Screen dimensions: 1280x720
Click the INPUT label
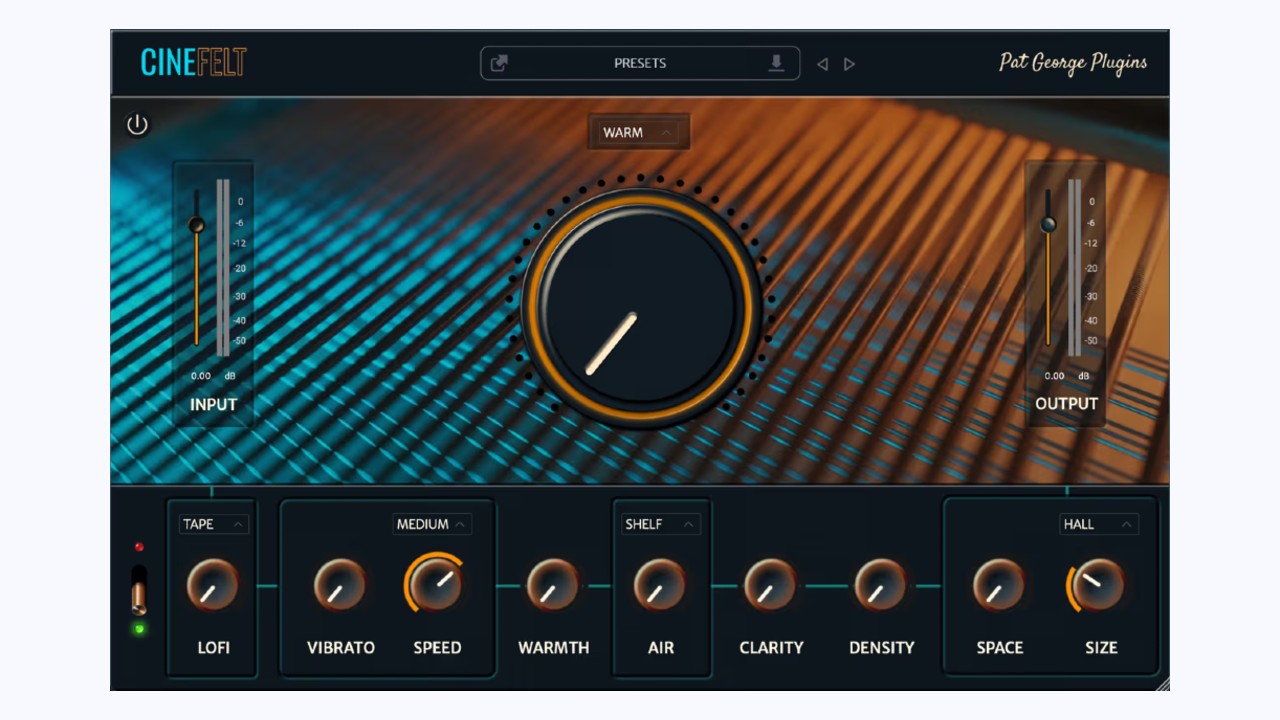coord(214,405)
